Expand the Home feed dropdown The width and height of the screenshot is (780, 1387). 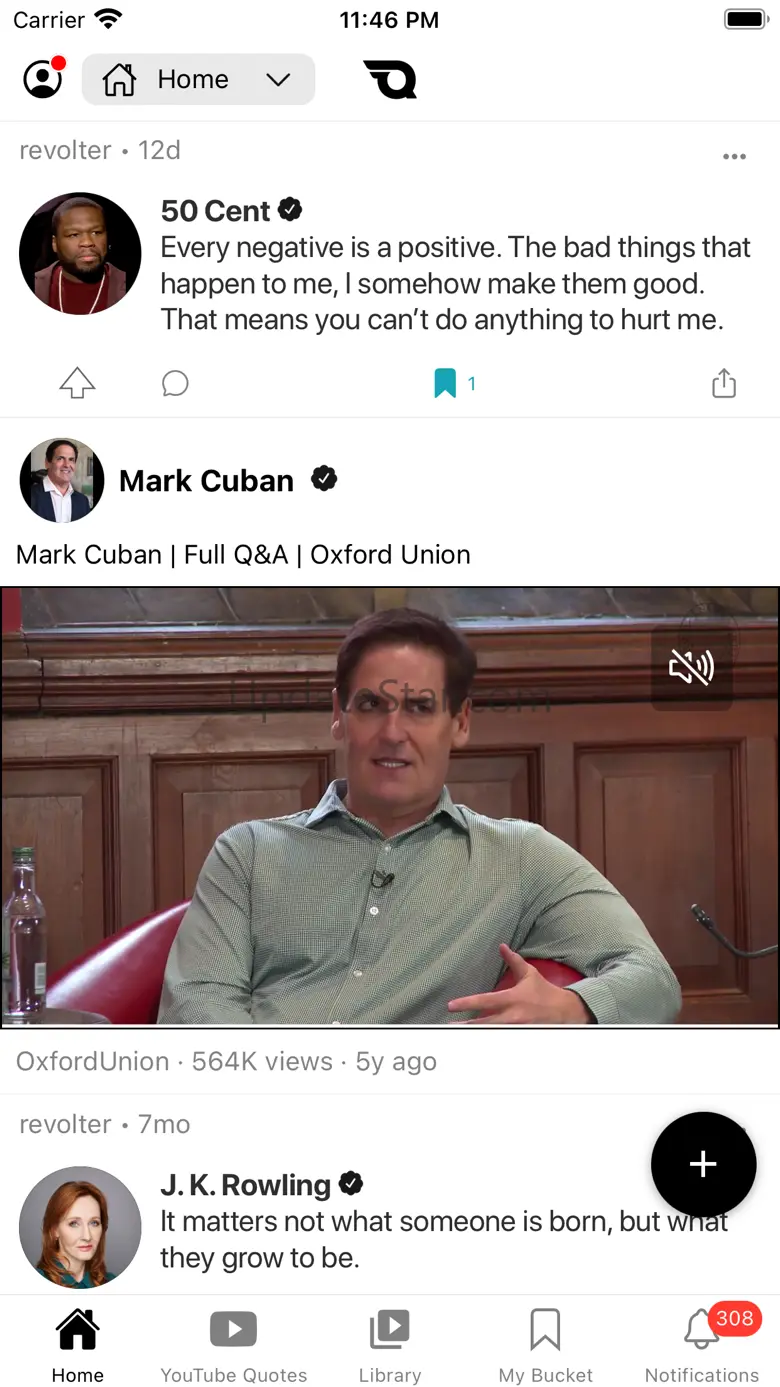(x=198, y=79)
